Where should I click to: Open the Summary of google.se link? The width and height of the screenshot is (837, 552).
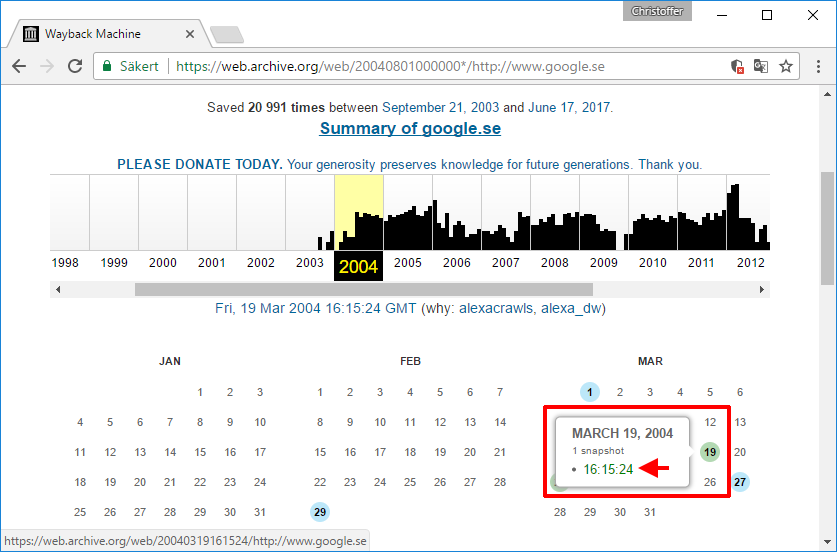point(410,129)
